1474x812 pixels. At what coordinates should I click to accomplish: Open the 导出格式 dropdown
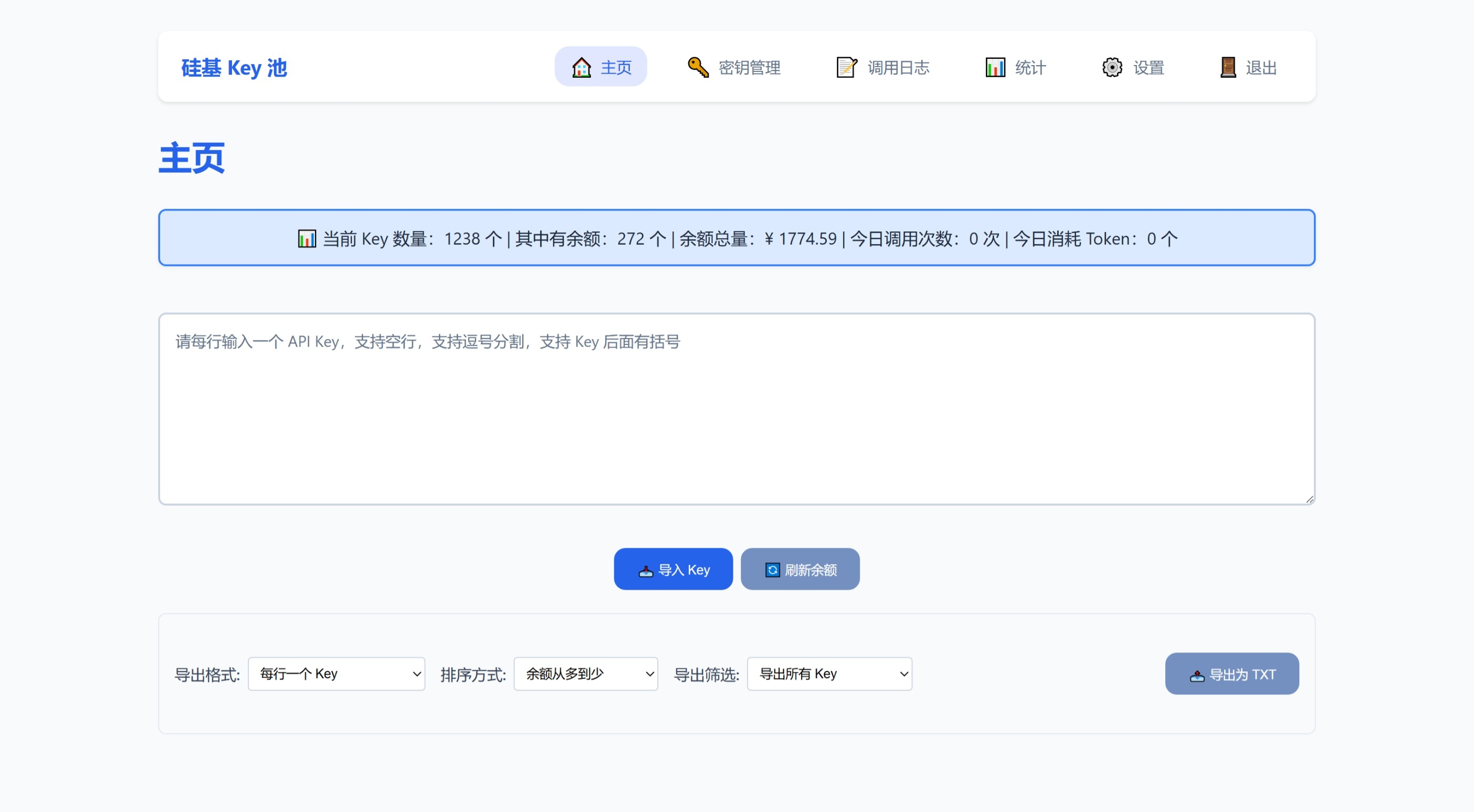[x=336, y=673]
